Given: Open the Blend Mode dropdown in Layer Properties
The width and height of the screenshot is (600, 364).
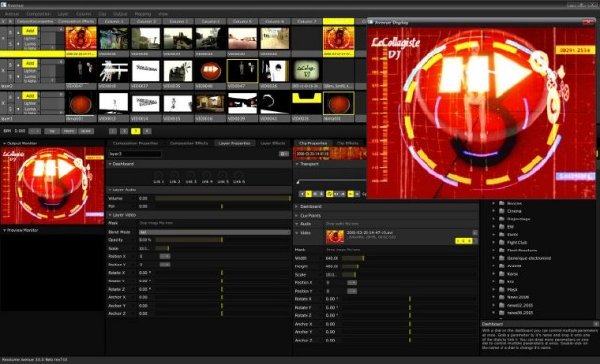Looking at the screenshot, I should pos(214,232).
